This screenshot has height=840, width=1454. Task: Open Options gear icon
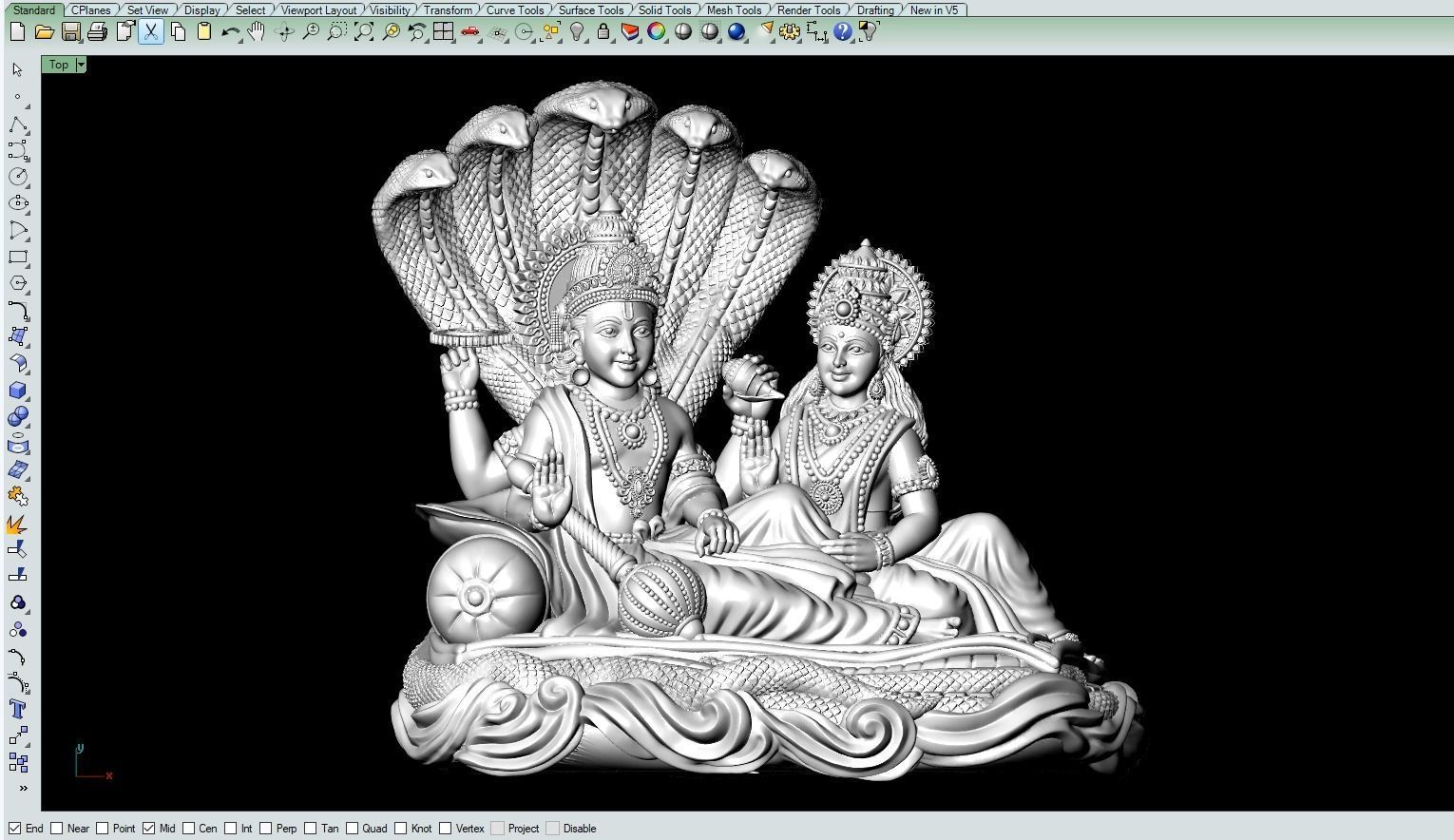[790, 31]
